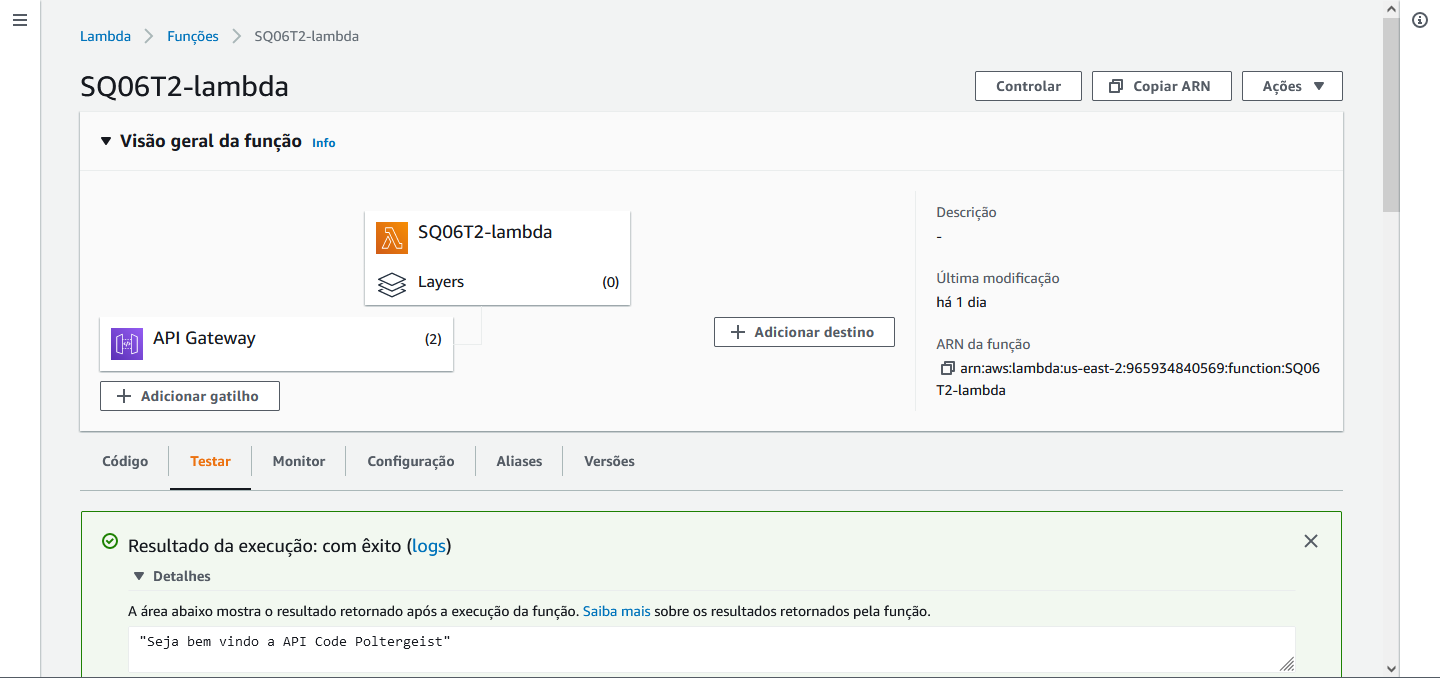Open the Info link beside overview title
Image resolution: width=1440 pixels, height=678 pixels.
[324, 143]
